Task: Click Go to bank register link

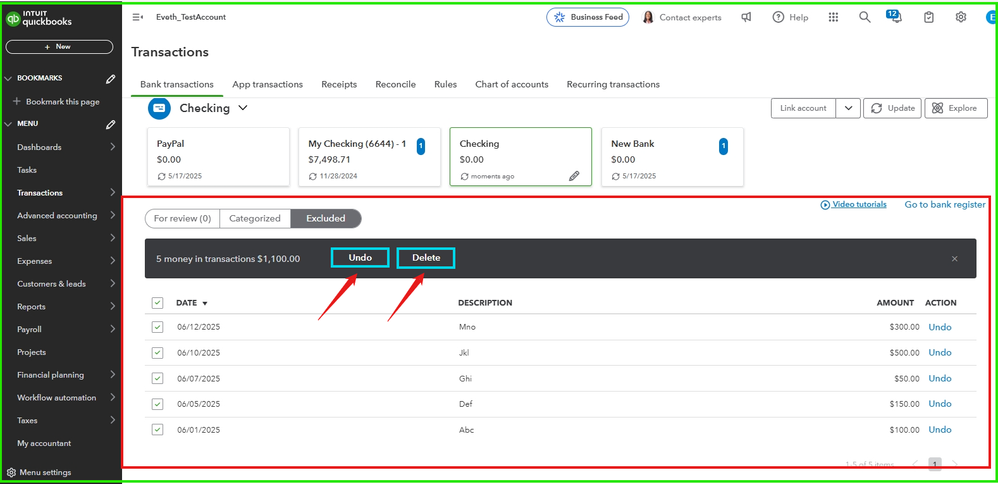Action: click(x=945, y=204)
